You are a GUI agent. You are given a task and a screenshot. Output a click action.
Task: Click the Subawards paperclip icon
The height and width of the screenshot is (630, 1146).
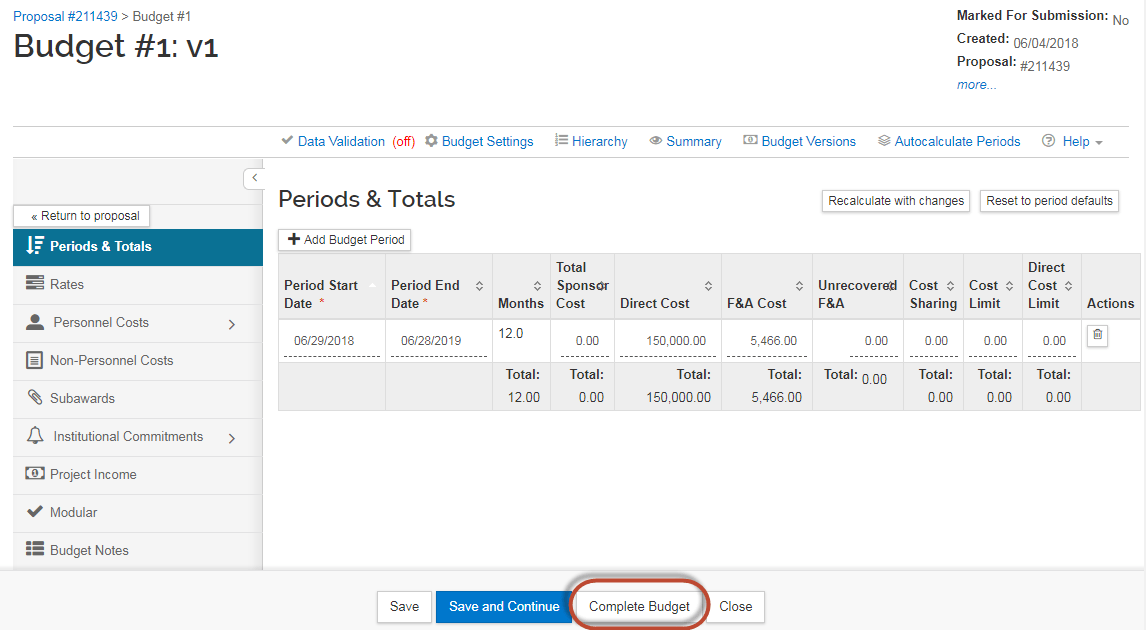(34, 397)
